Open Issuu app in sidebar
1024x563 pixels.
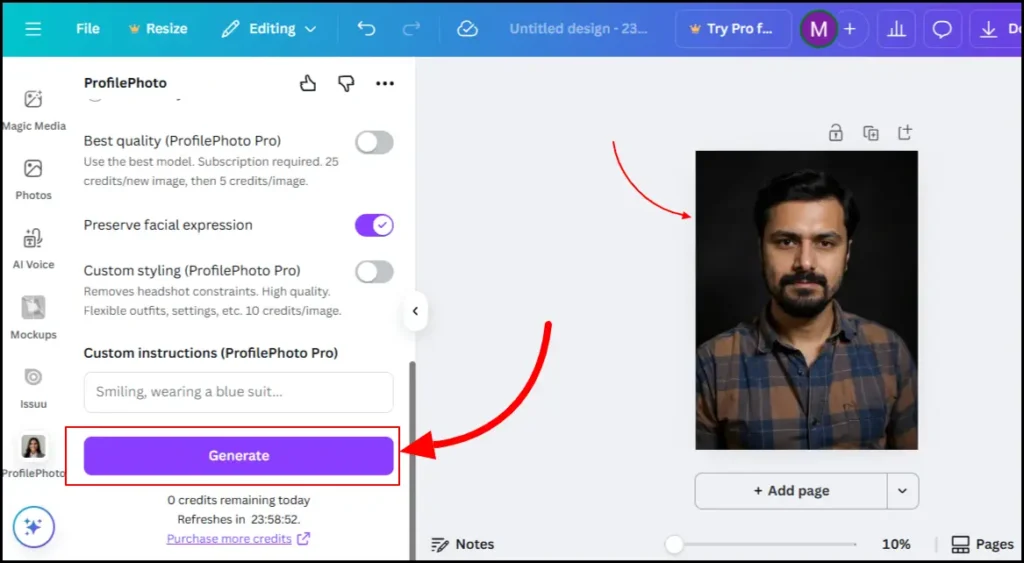pos(33,388)
